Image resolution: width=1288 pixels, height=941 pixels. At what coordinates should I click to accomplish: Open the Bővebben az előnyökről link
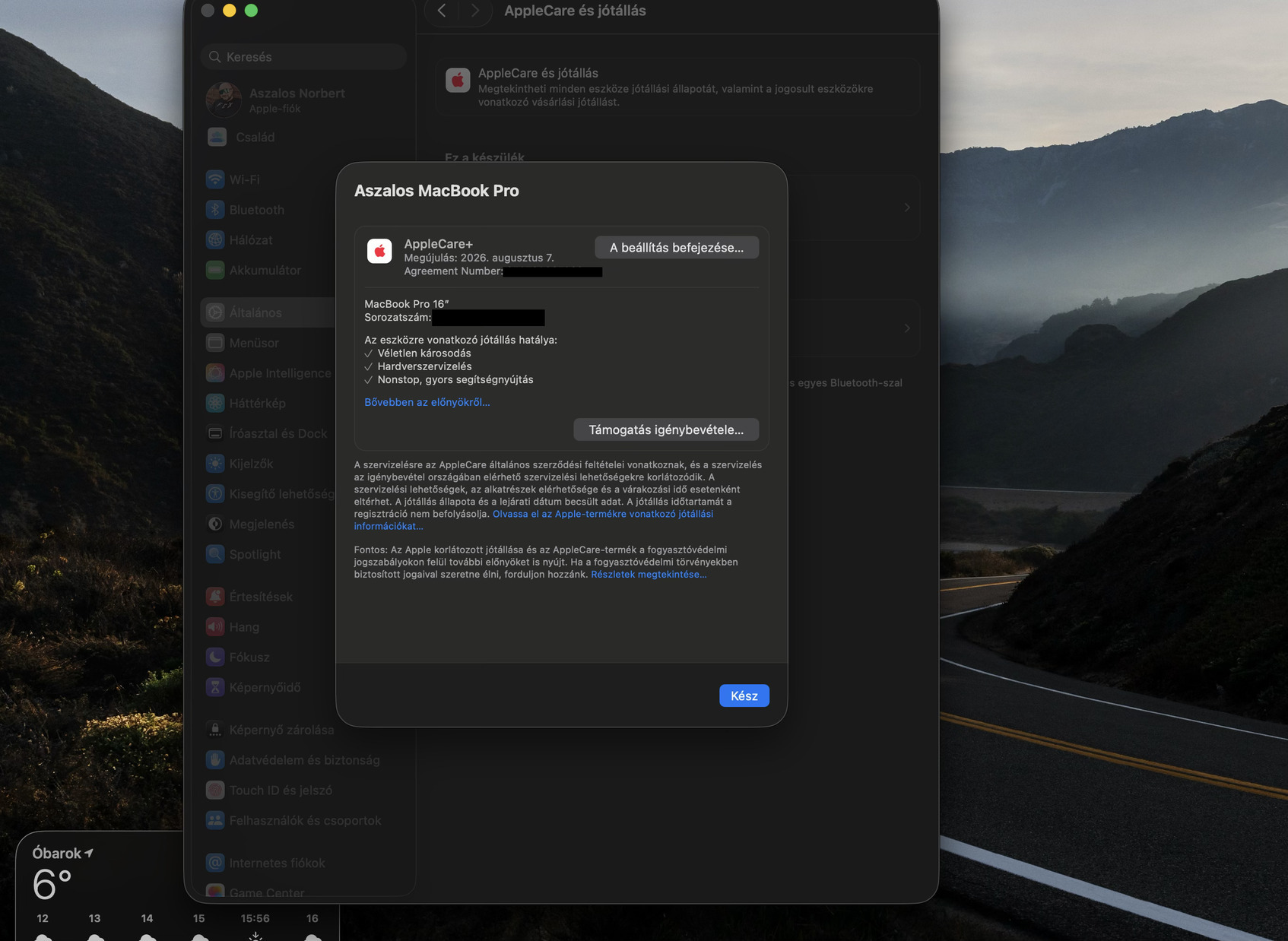click(427, 402)
